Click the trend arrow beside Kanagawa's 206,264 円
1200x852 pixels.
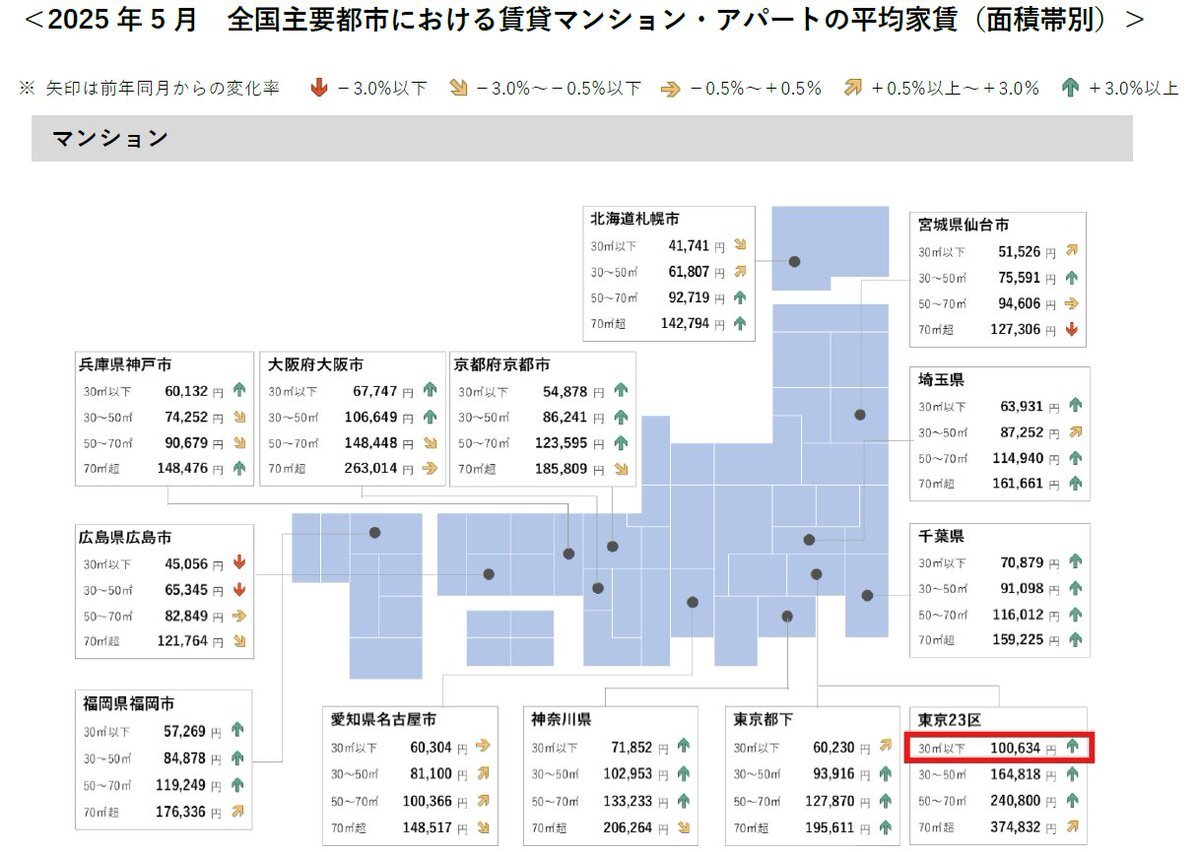pos(684,826)
